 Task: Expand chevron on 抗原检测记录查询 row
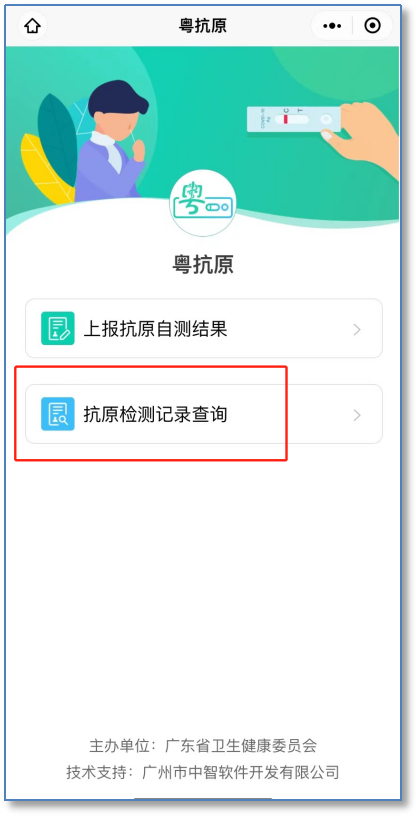click(357, 415)
